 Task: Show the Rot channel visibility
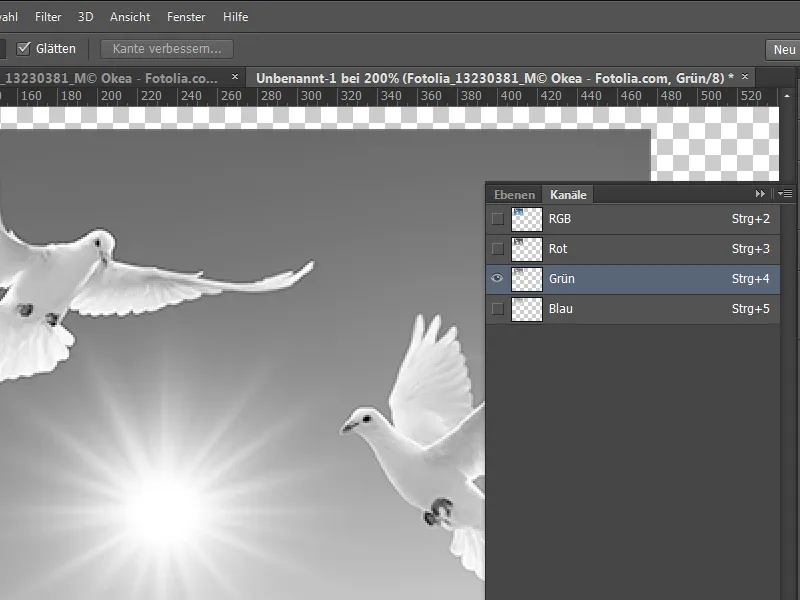click(x=497, y=249)
